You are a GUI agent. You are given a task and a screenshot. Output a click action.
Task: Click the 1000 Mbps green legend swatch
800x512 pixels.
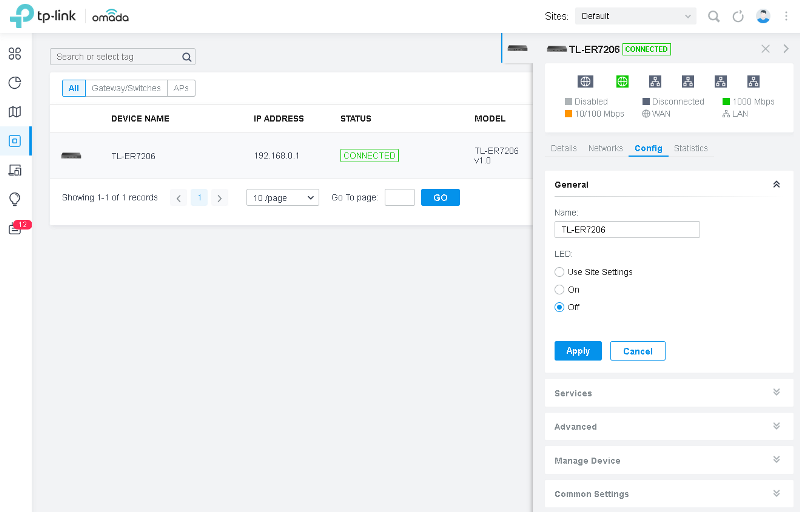pos(726,101)
